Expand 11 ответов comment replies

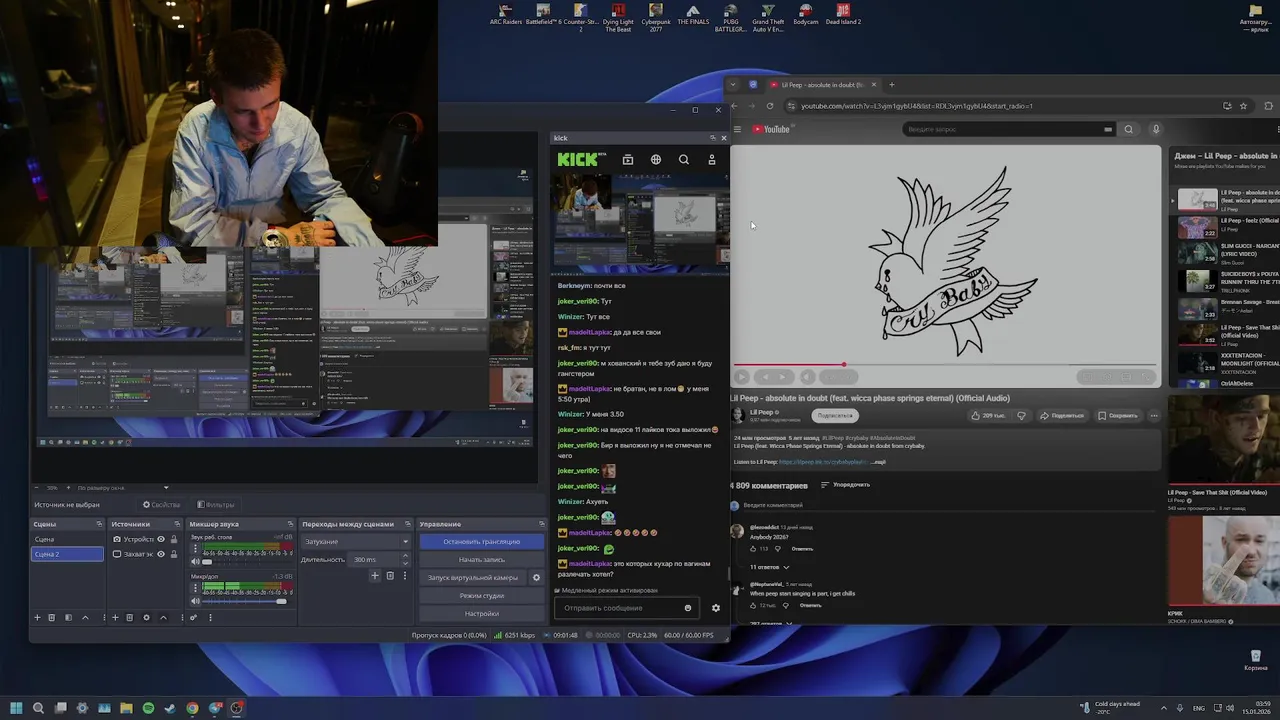click(770, 567)
